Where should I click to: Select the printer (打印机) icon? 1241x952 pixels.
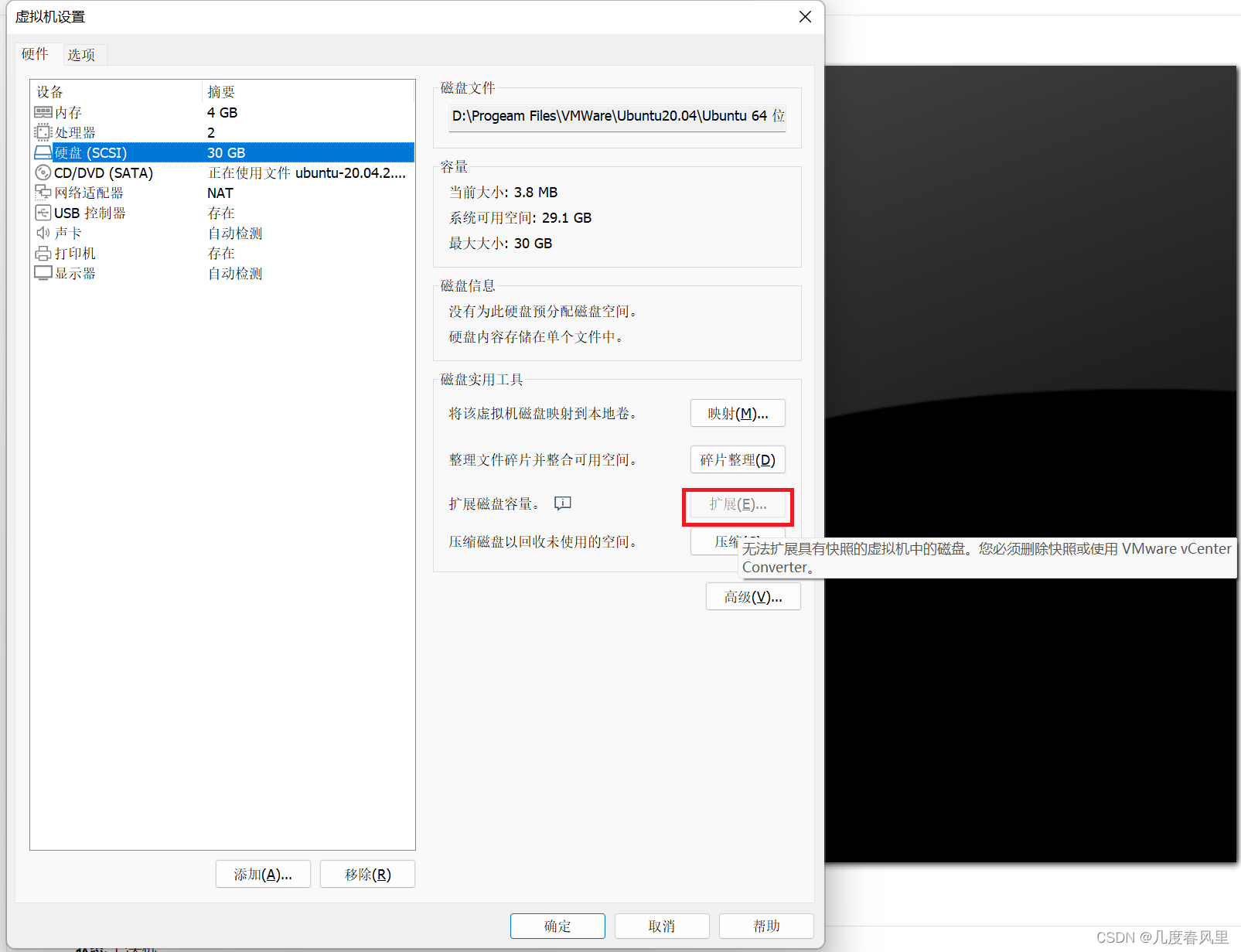click(43, 254)
